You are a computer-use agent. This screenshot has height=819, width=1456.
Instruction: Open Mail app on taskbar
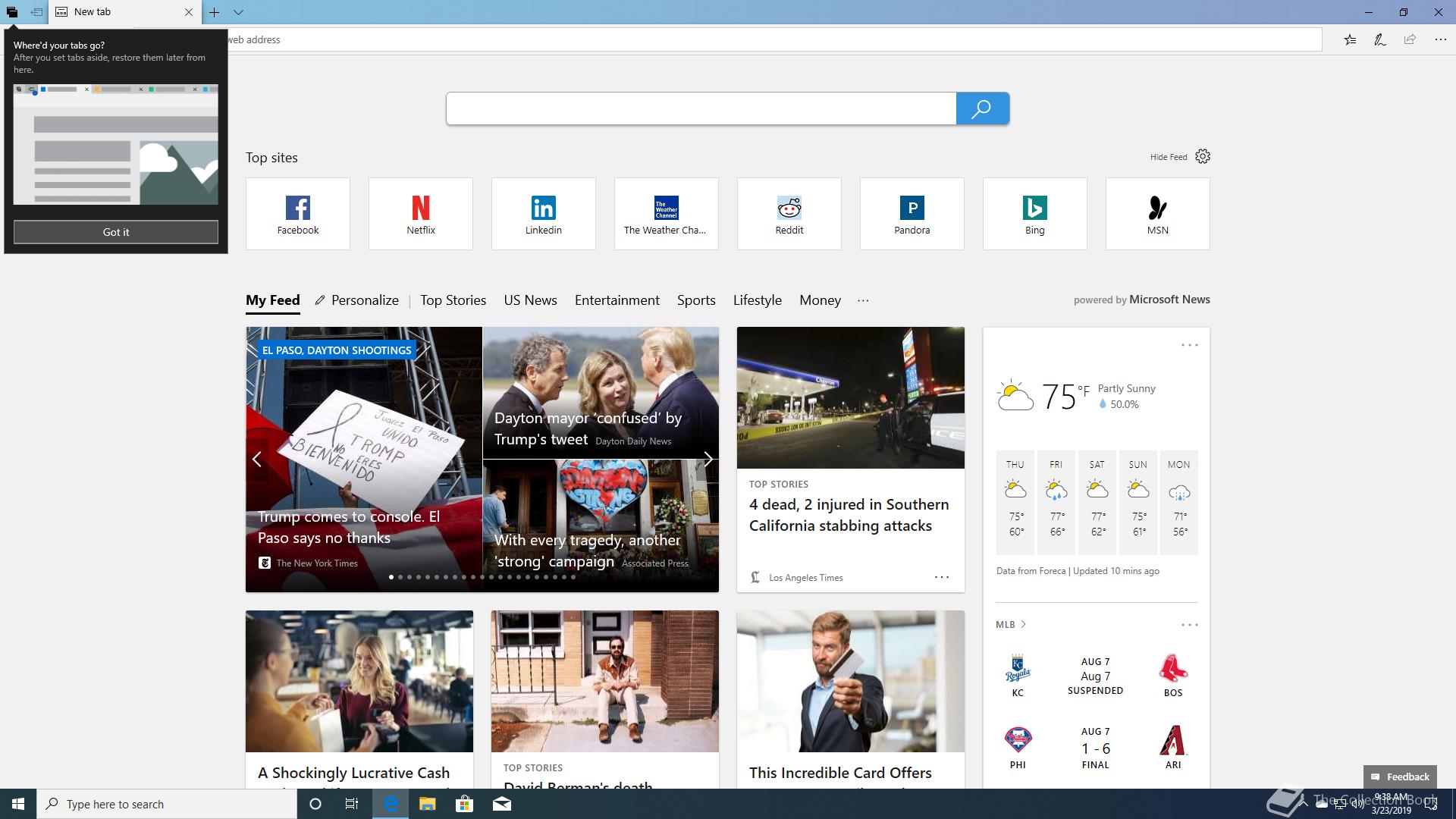coord(501,804)
